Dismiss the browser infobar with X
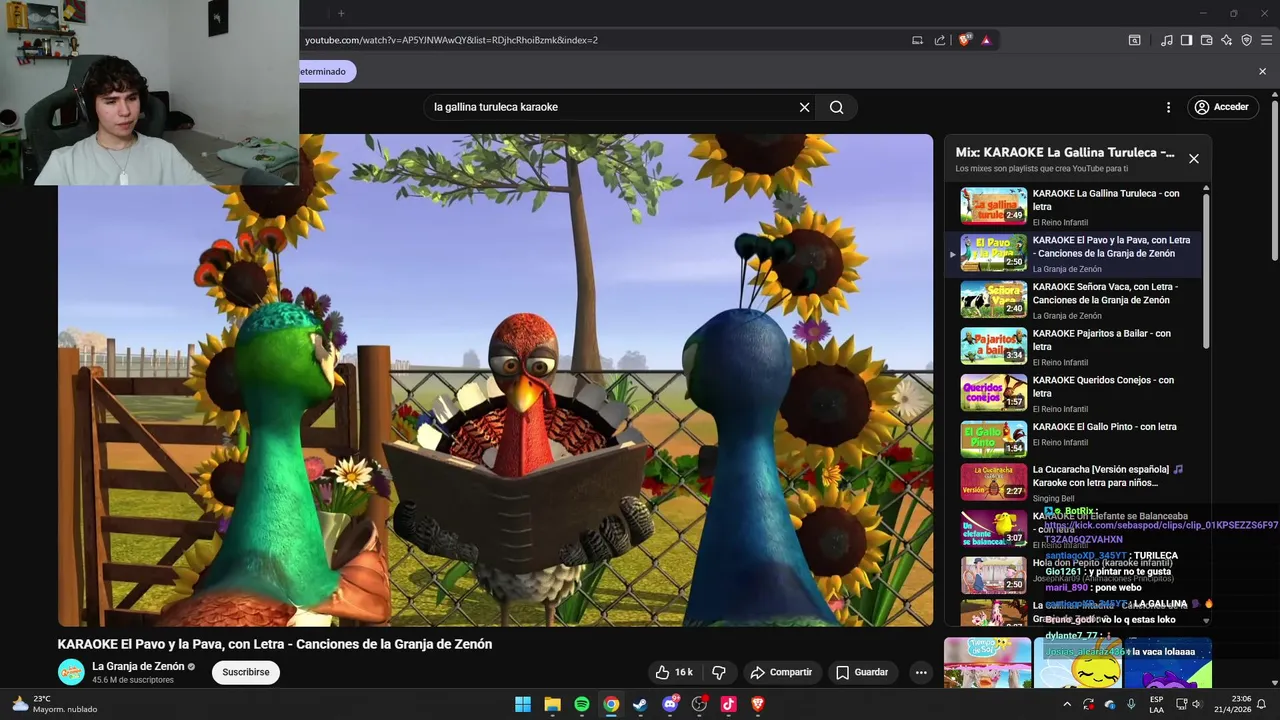This screenshot has height=720, width=1280. tap(1262, 71)
